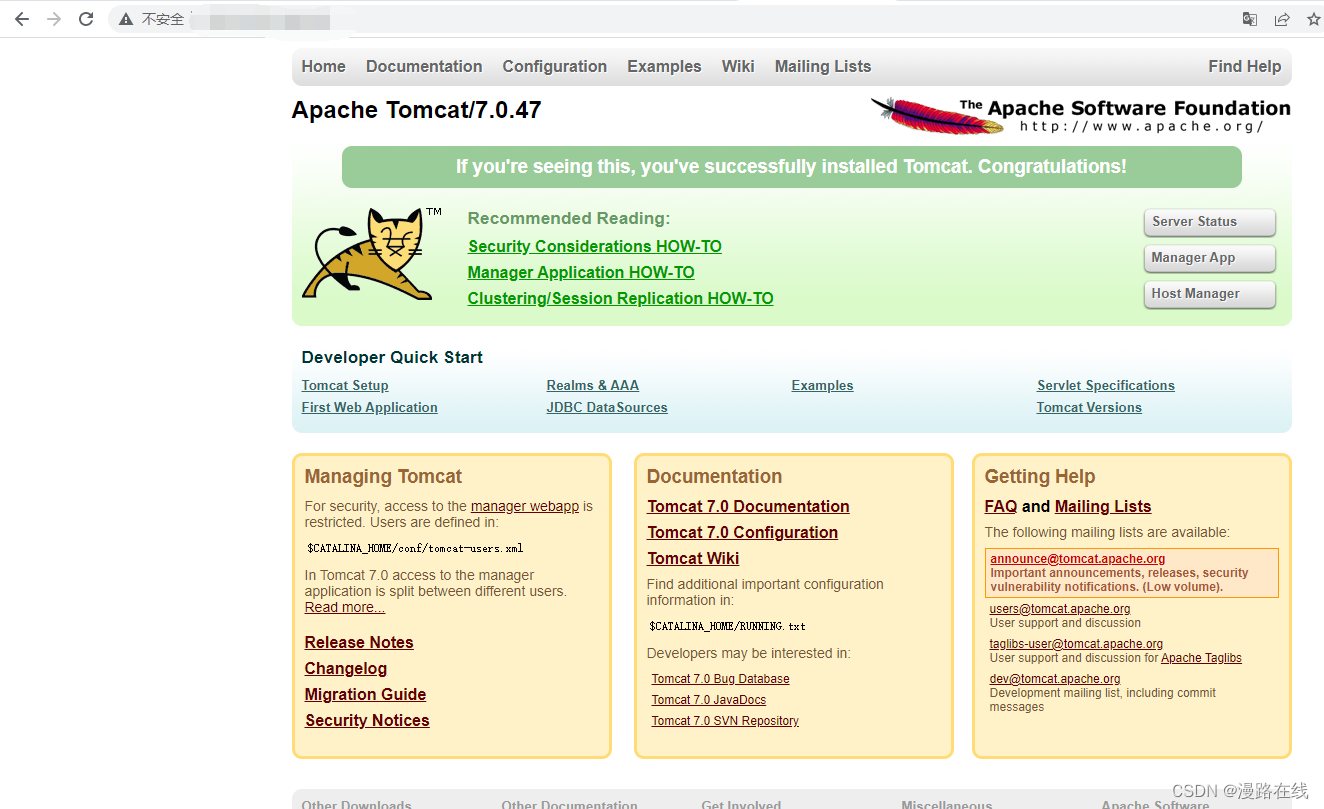Open the Home navigation item
The image size is (1324, 809).
coord(324,66)
